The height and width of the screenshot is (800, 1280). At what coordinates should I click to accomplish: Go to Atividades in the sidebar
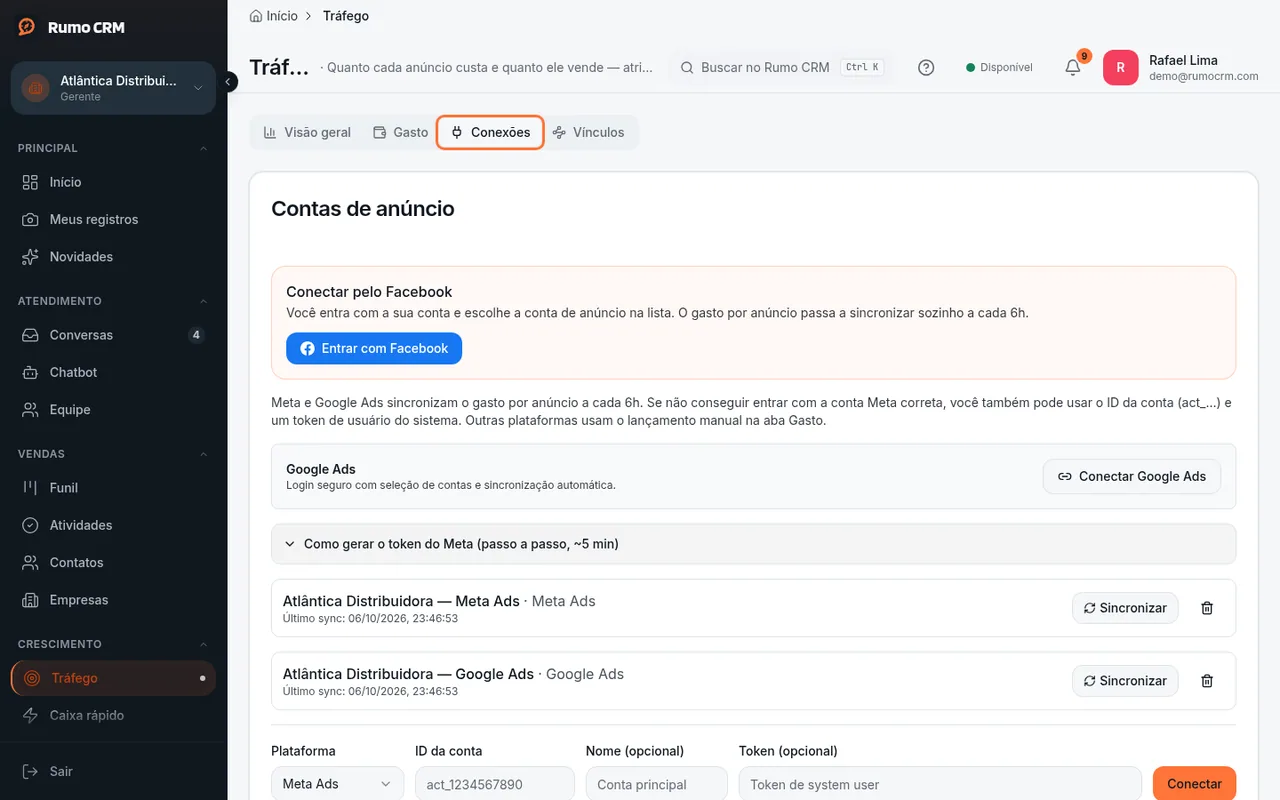113,525
